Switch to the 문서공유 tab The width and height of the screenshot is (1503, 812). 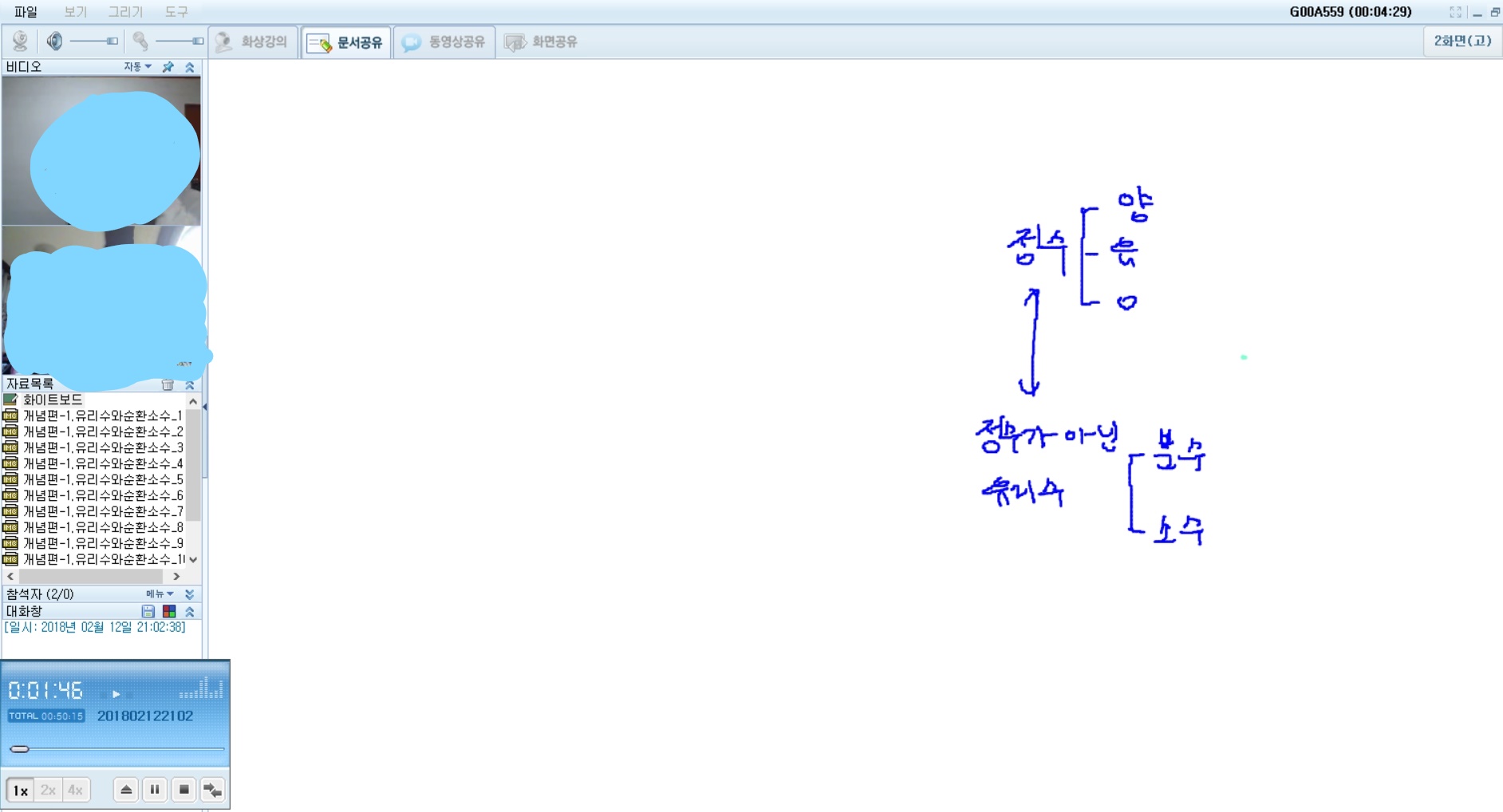pyautogui.click(x=346, y=42)
